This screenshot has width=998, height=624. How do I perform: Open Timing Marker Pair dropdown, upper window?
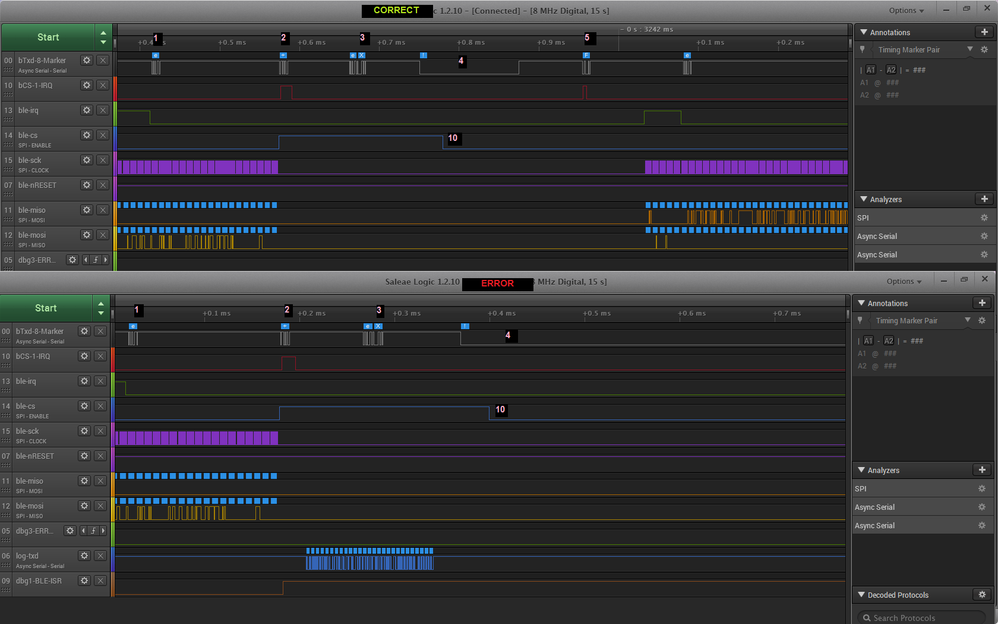tap(970, 49)
